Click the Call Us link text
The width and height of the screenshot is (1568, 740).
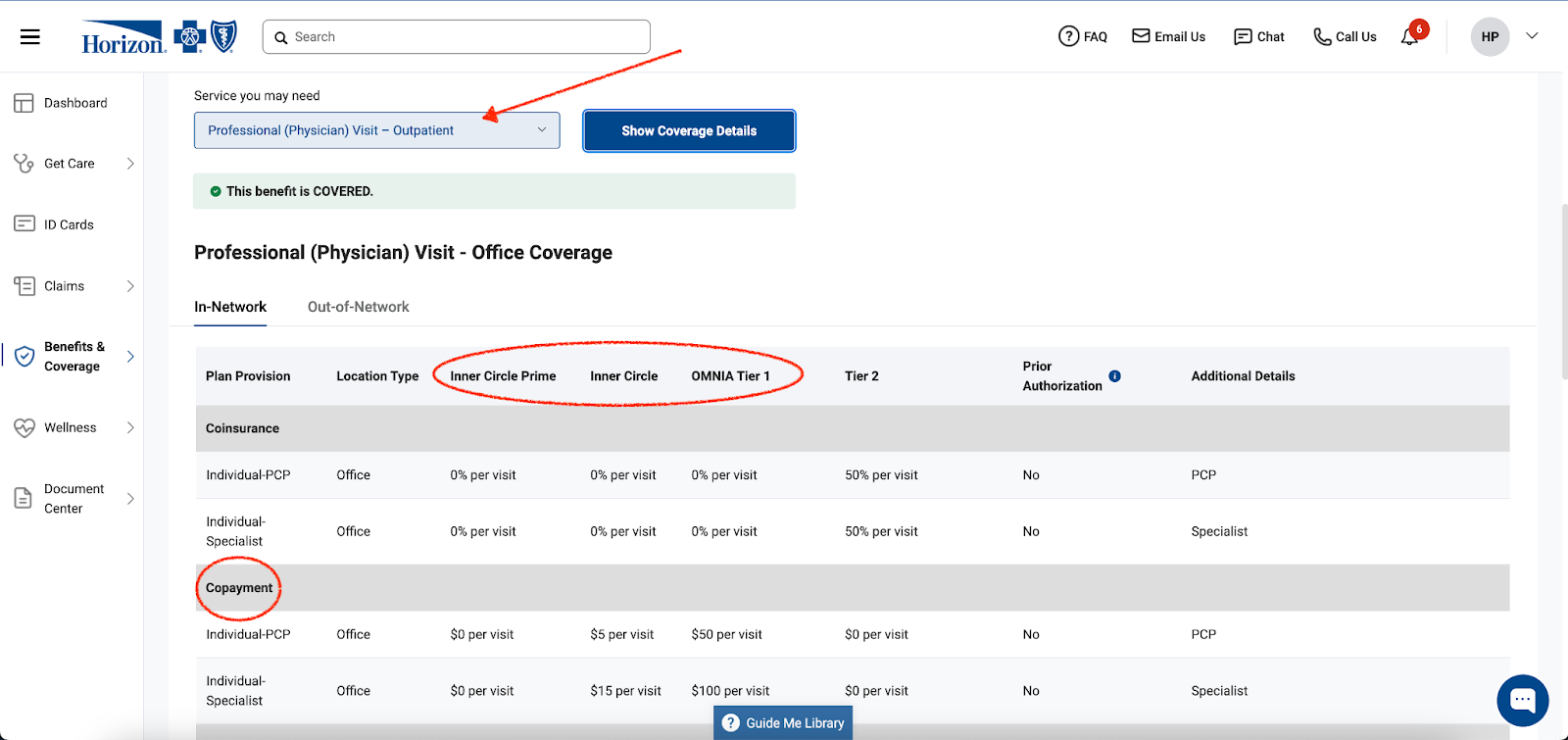(x=1356, y=37)
